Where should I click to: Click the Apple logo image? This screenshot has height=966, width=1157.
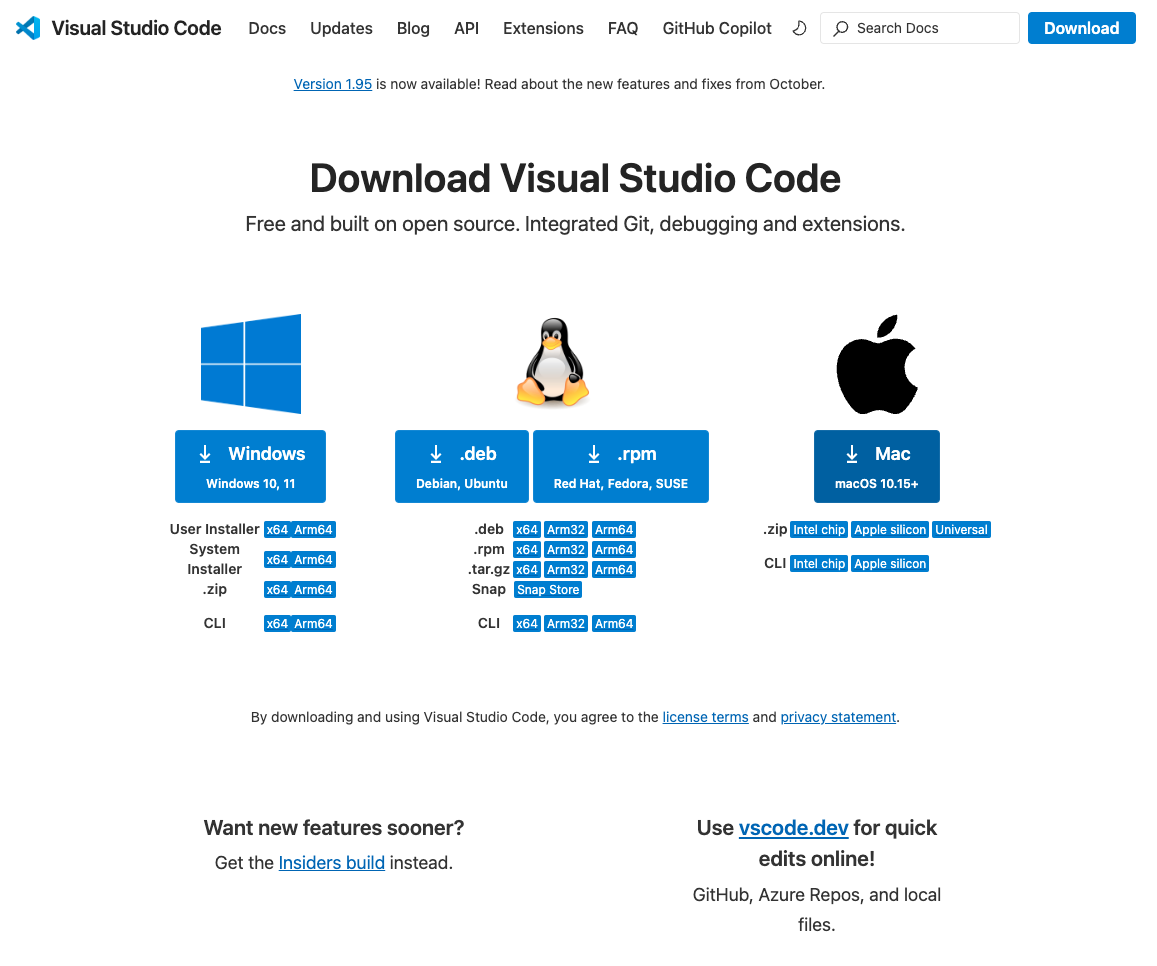pyautogui.click(x=877, y=365)
